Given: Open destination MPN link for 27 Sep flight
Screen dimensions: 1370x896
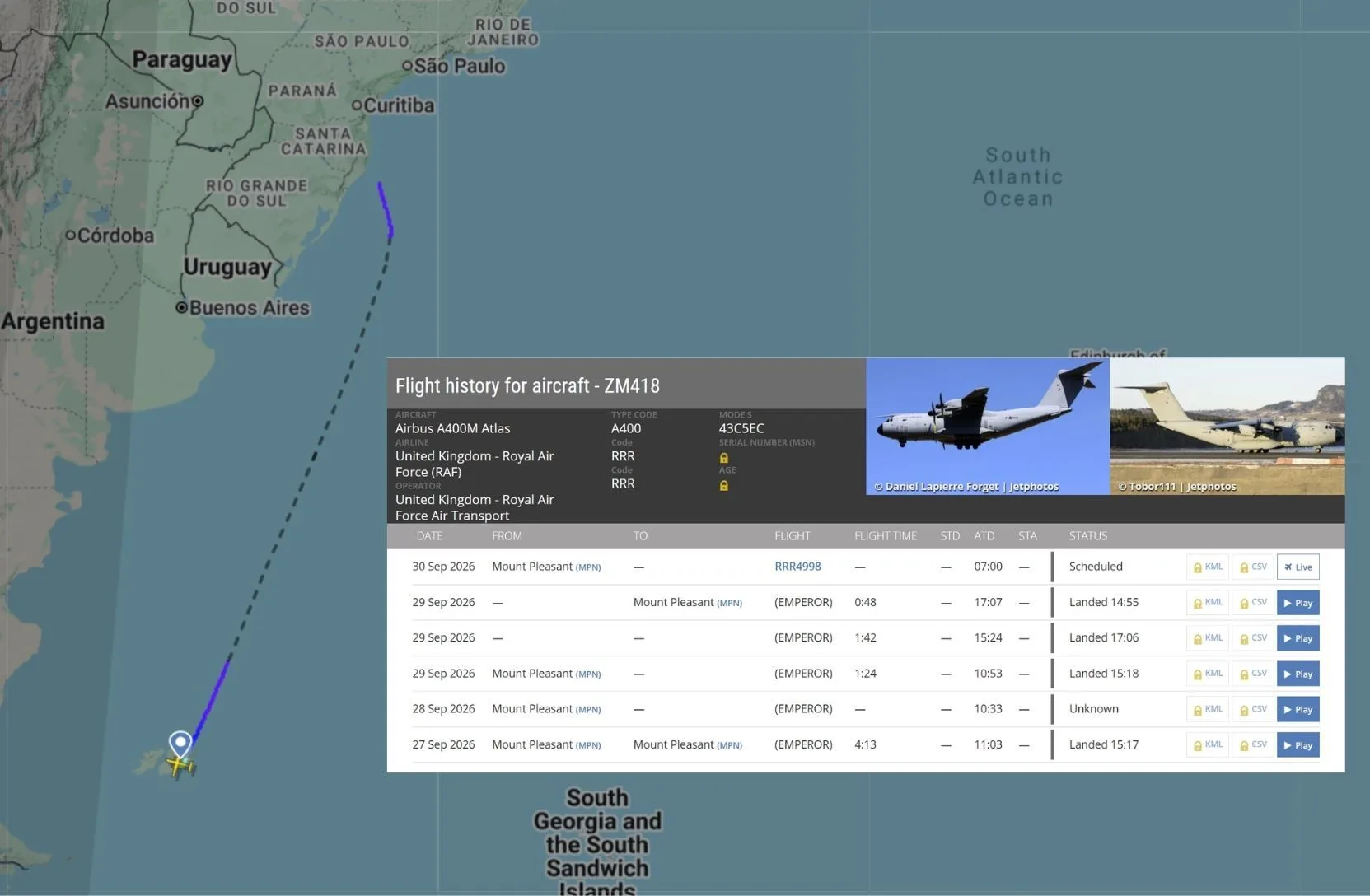Looking at the screenshot, I should click(729, 745).
